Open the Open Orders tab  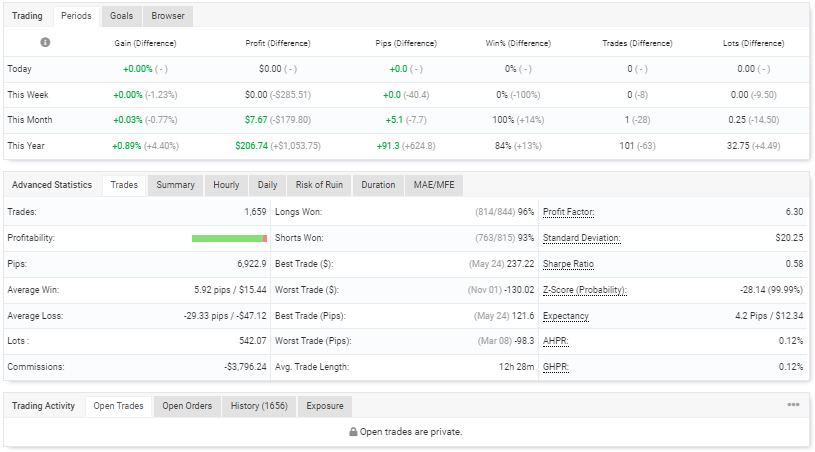[187, 406]
